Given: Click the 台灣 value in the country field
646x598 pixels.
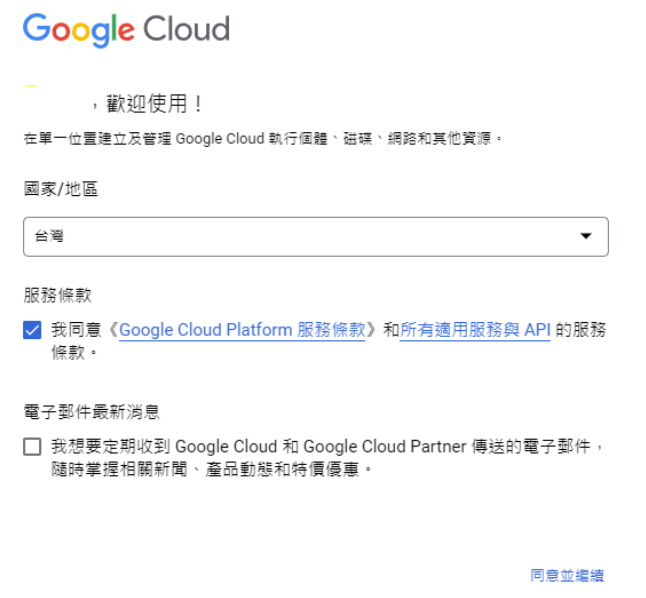Looking at the screenshot, I should [x=49, y=236].
